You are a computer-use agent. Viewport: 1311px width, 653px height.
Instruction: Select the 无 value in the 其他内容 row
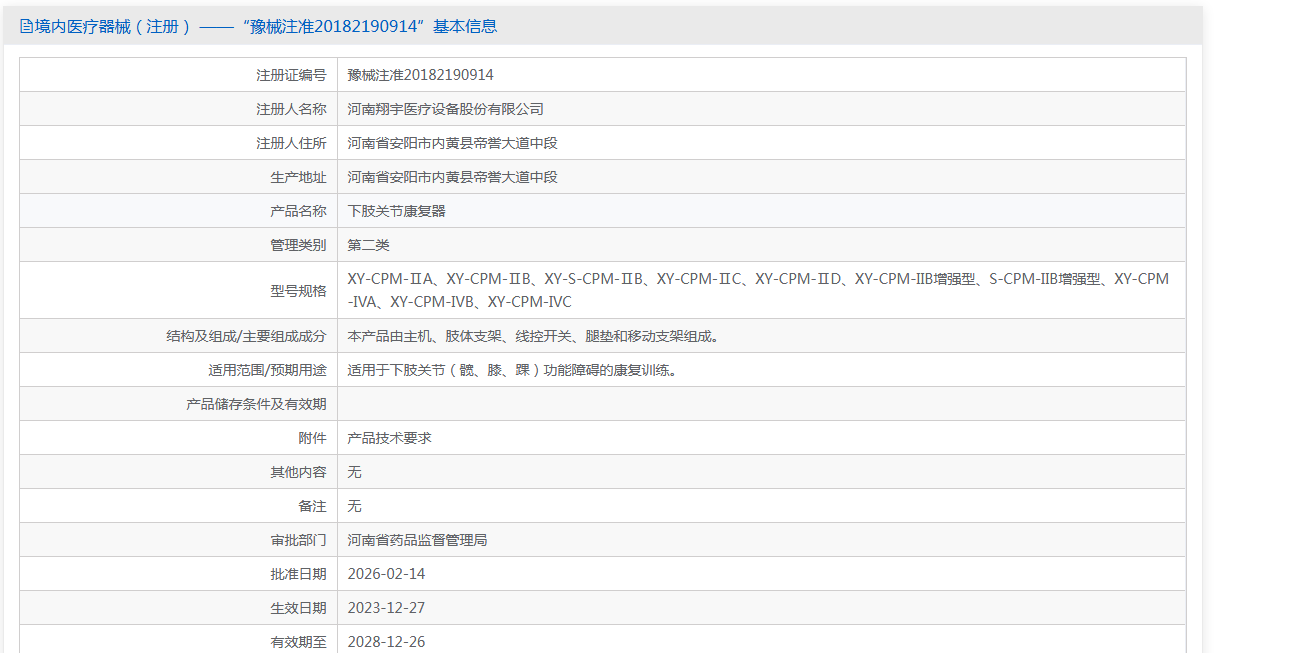(354, 472)
